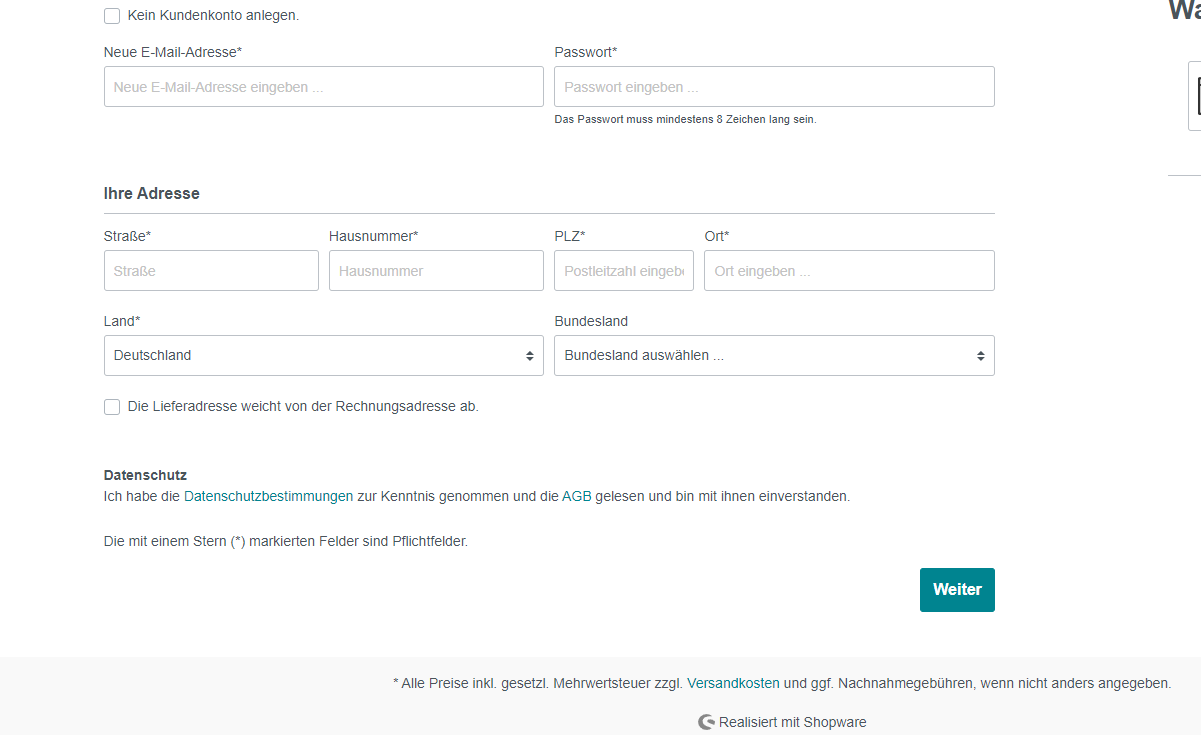Click the PLZ input field
This screenshot has width=1201, height=735.
pos(623,270)
